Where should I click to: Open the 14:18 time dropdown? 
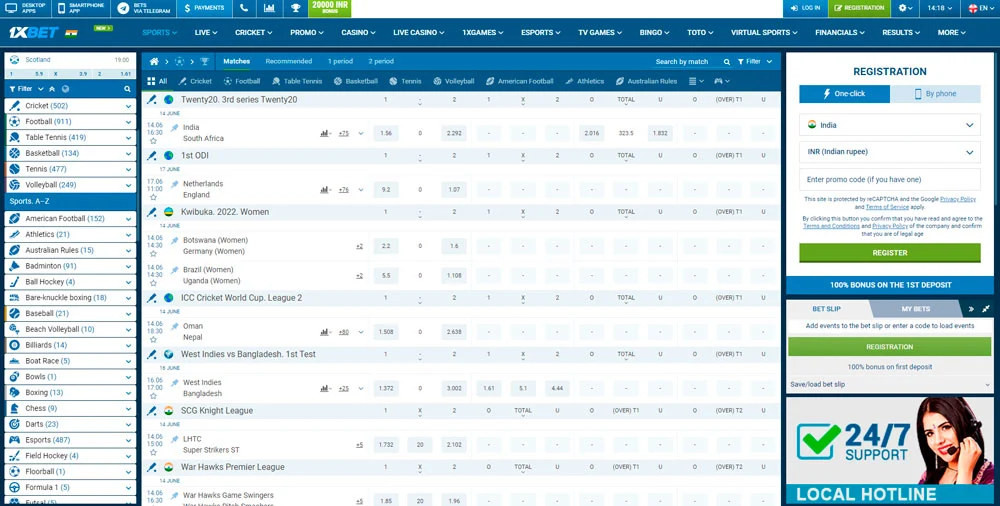coord(940,8)
